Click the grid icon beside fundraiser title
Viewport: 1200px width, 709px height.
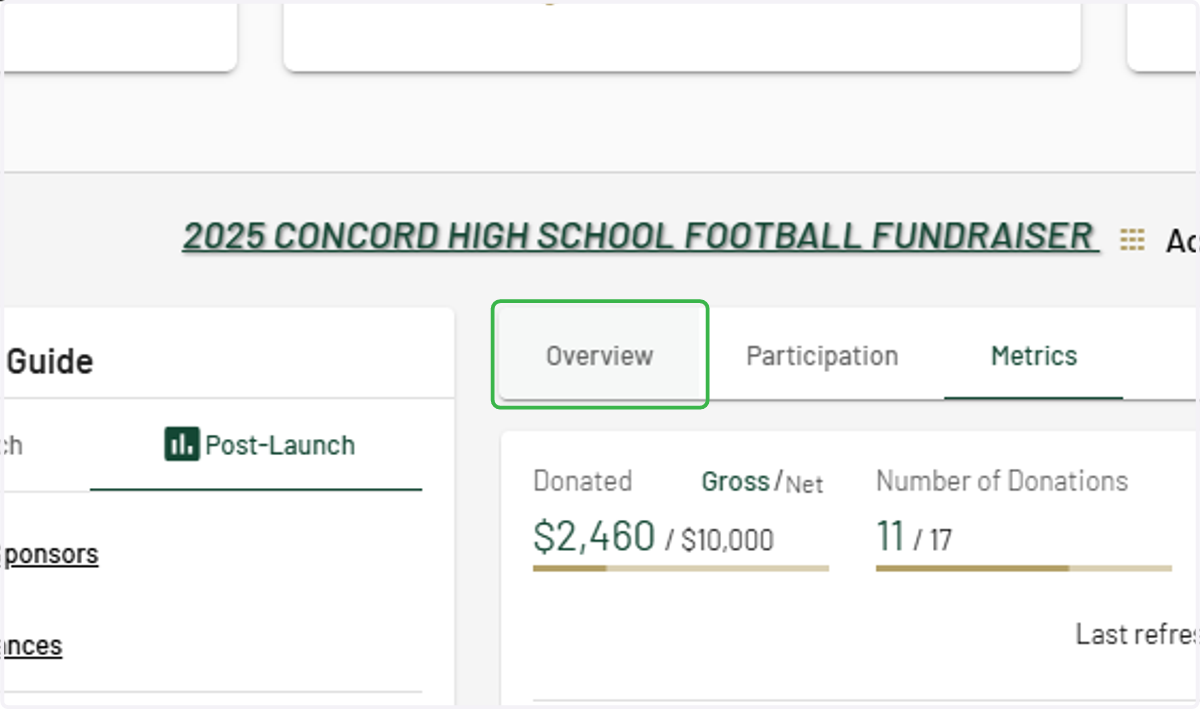click(x=1132, y=239)
